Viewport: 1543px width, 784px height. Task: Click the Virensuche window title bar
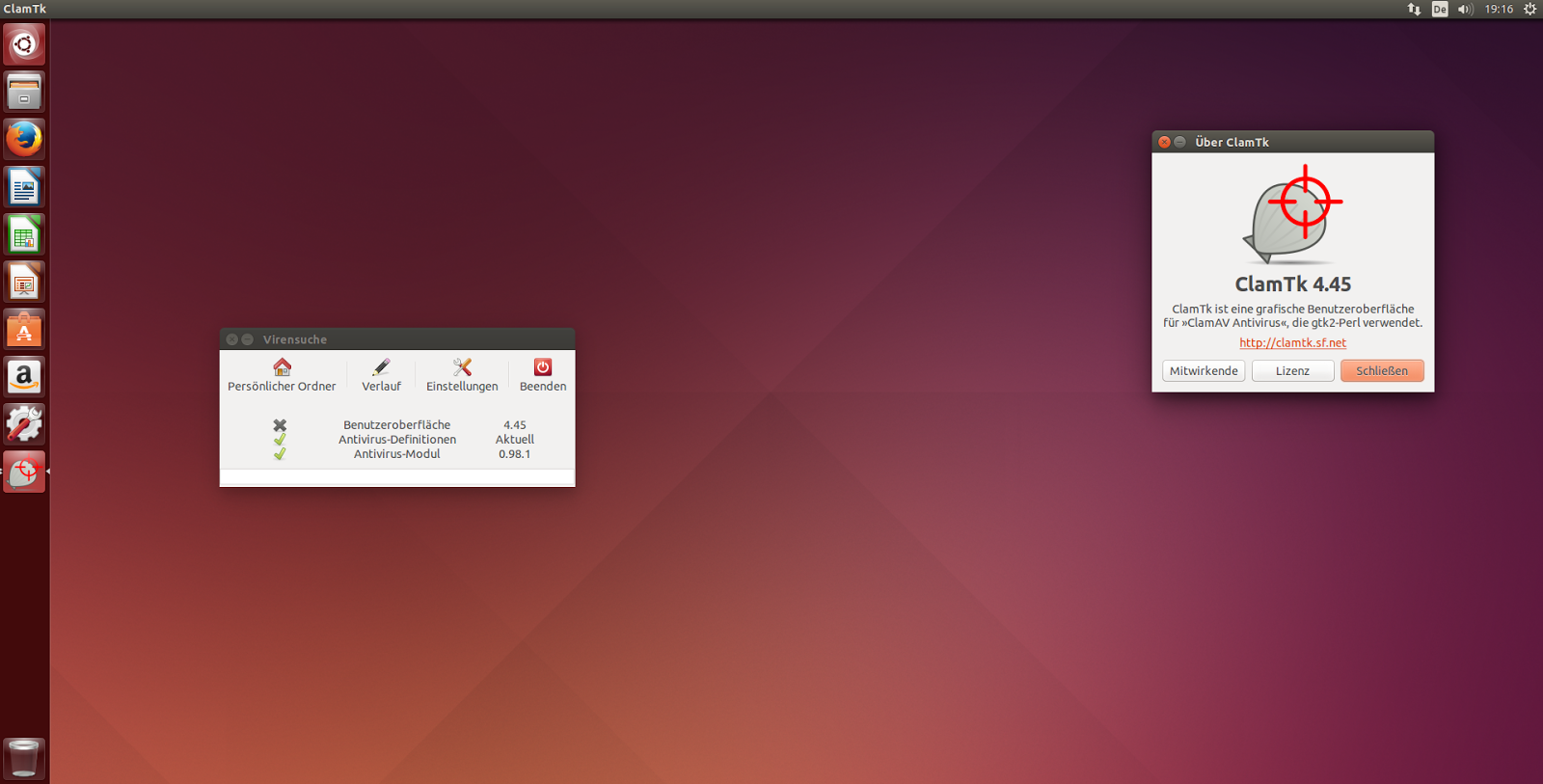397,339
